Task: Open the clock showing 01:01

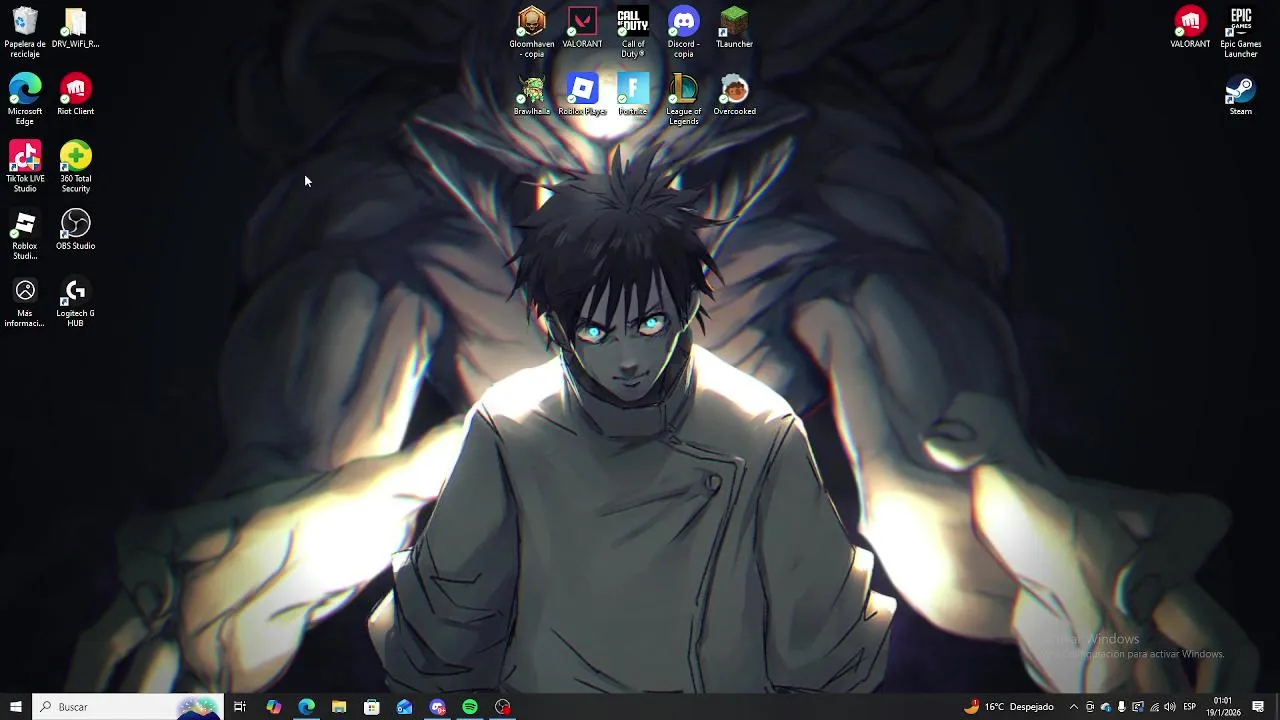Action: click(x=1223, y=707)
